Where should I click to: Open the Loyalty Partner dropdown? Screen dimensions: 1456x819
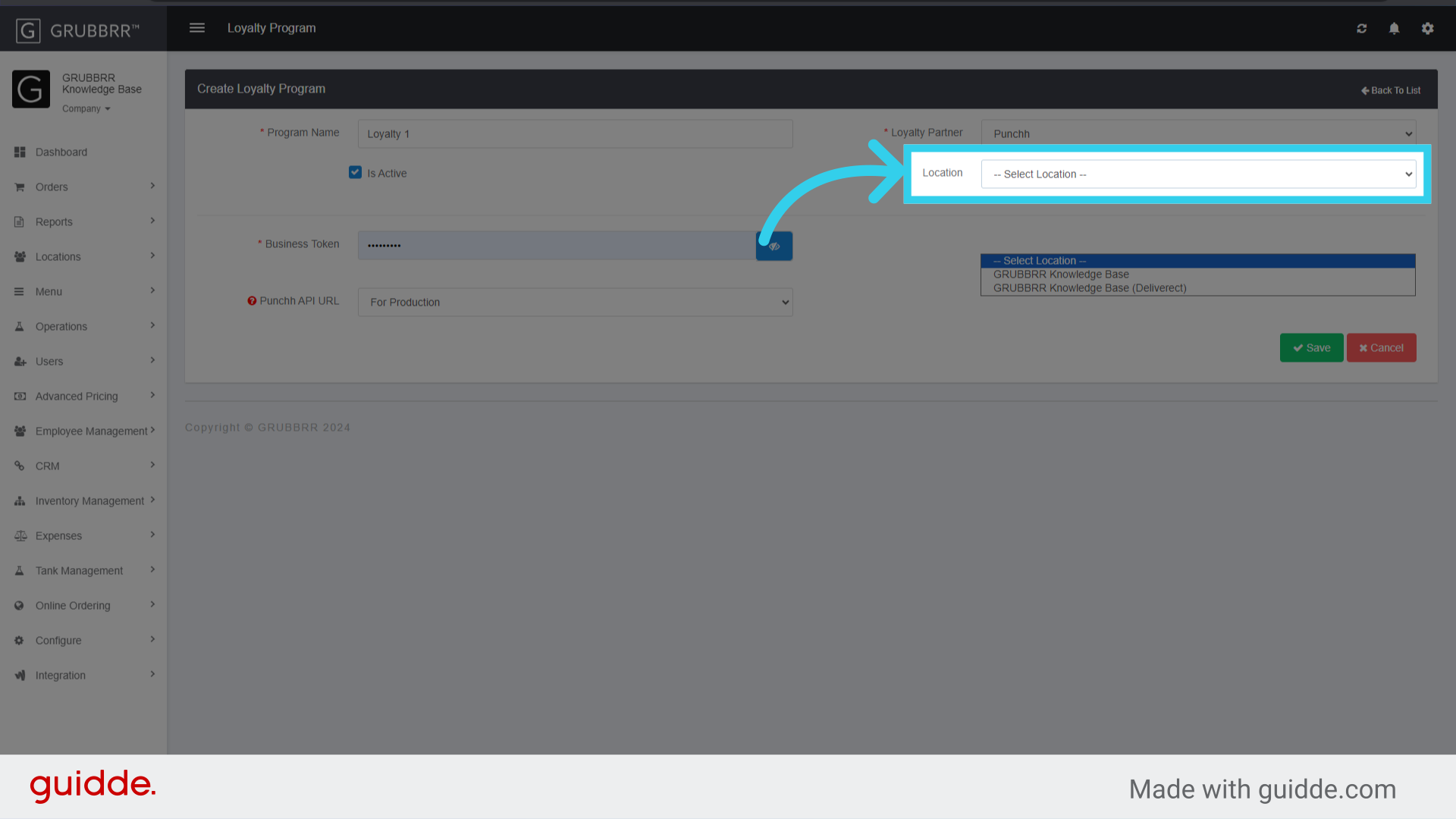[1198, 134]
